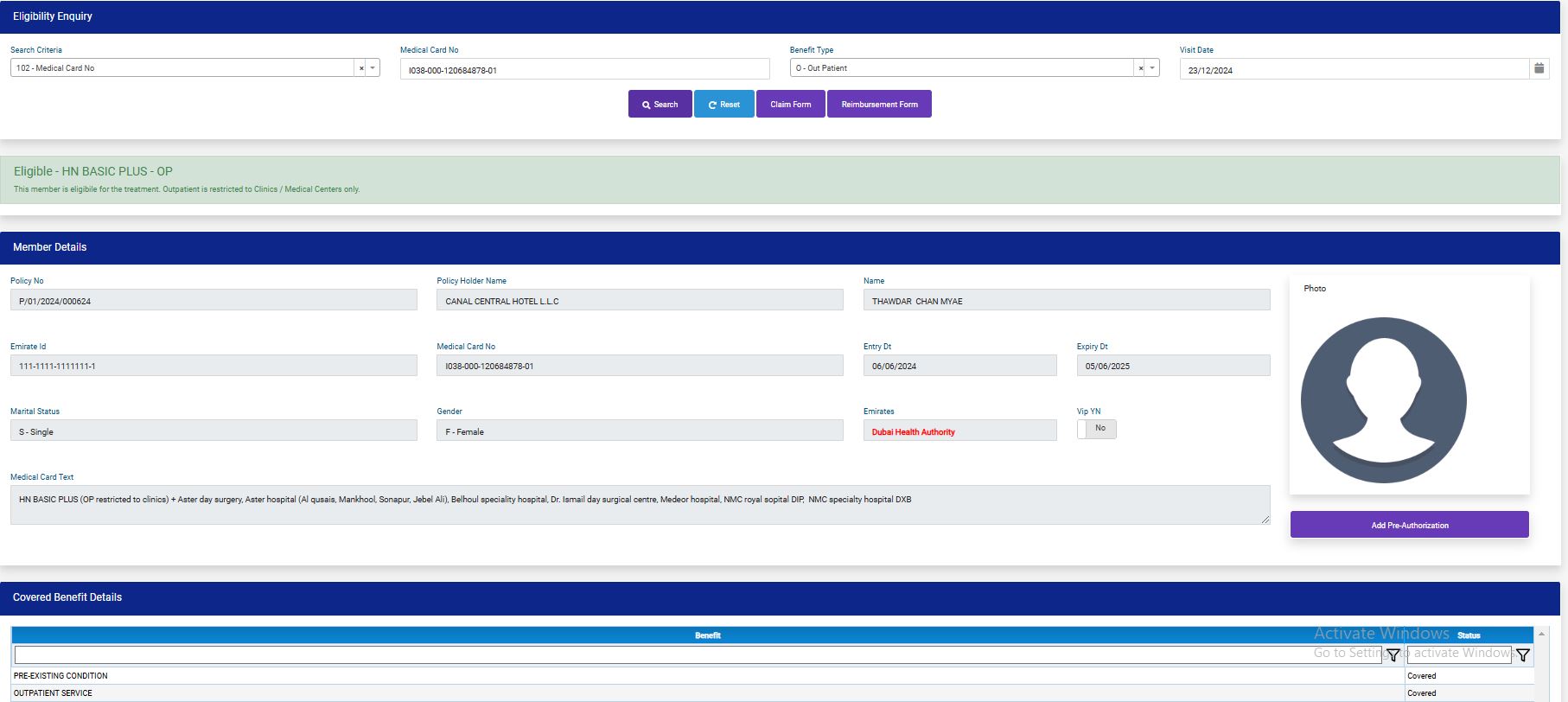Focus the Visit Date input field
The image size is (1568, 702).
[x=1353, y=70]
